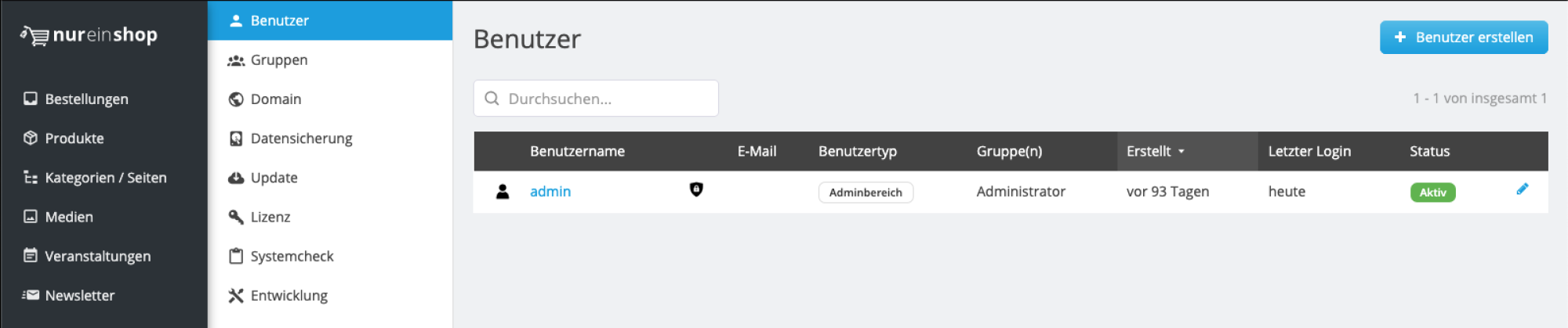
Task: Click the Datensicherung backup icon
Action: click(236, 139)
